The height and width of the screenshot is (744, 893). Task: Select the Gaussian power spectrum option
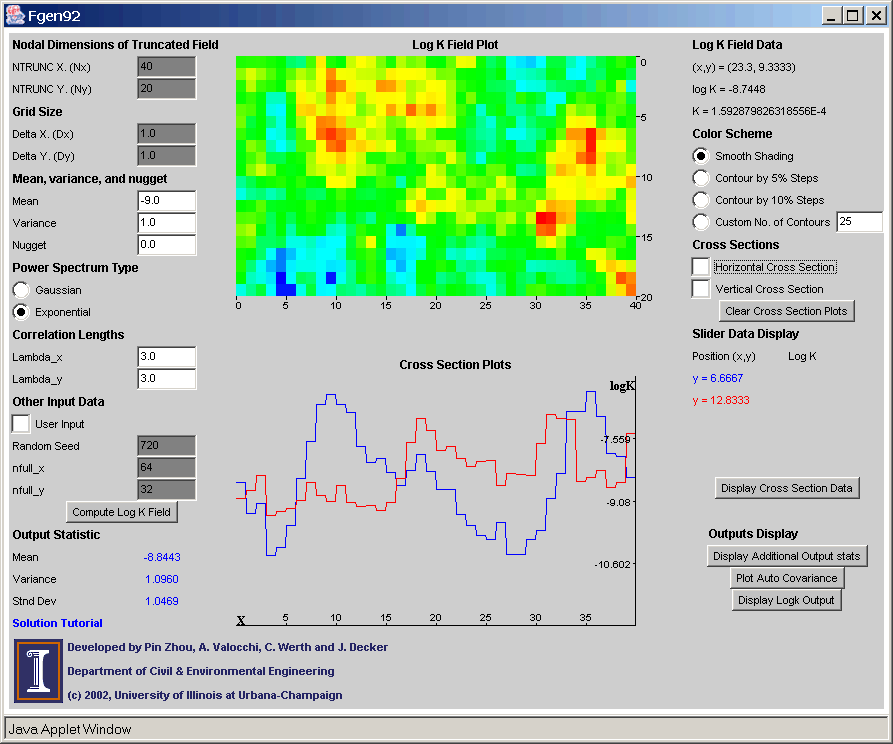(21, 289)
